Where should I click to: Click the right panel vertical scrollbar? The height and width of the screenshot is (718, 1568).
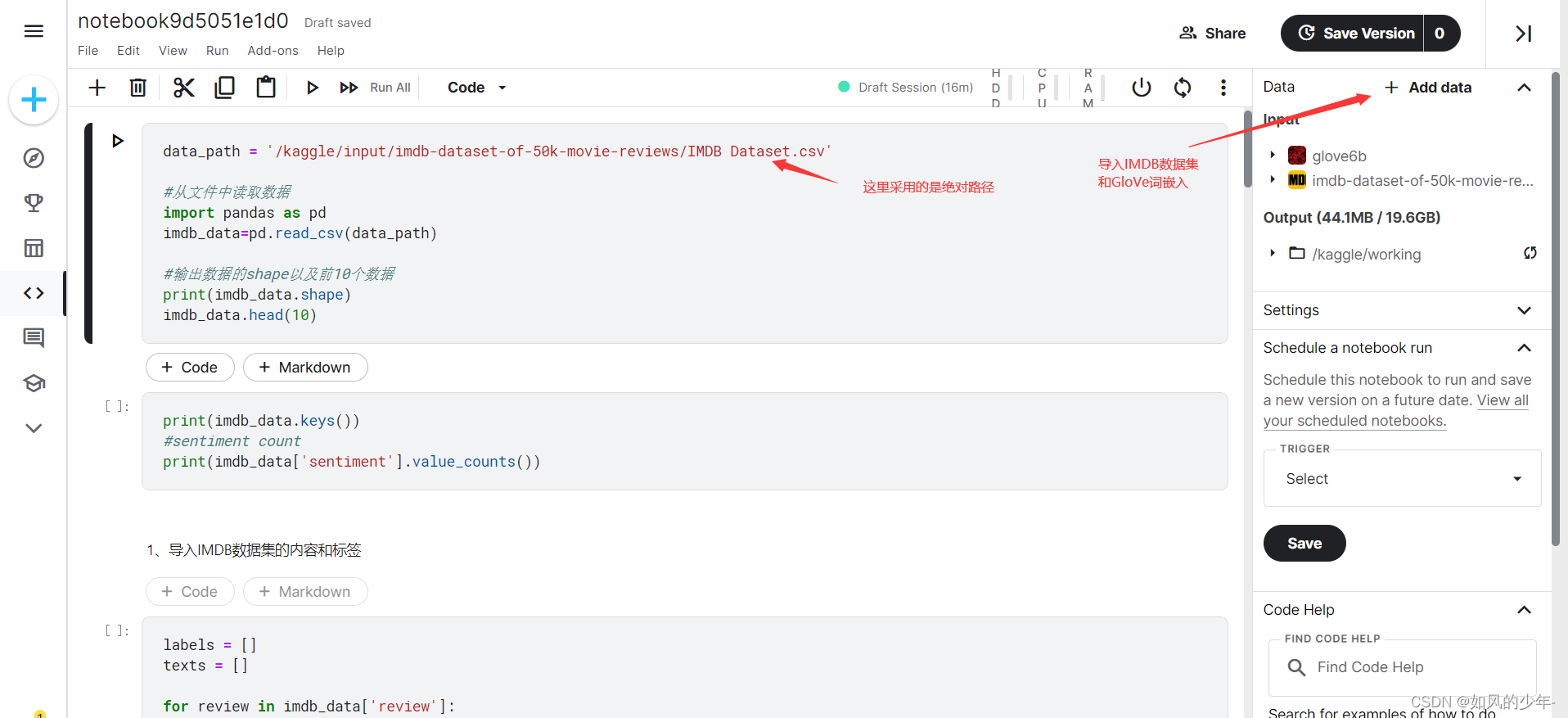(1556, 309)
